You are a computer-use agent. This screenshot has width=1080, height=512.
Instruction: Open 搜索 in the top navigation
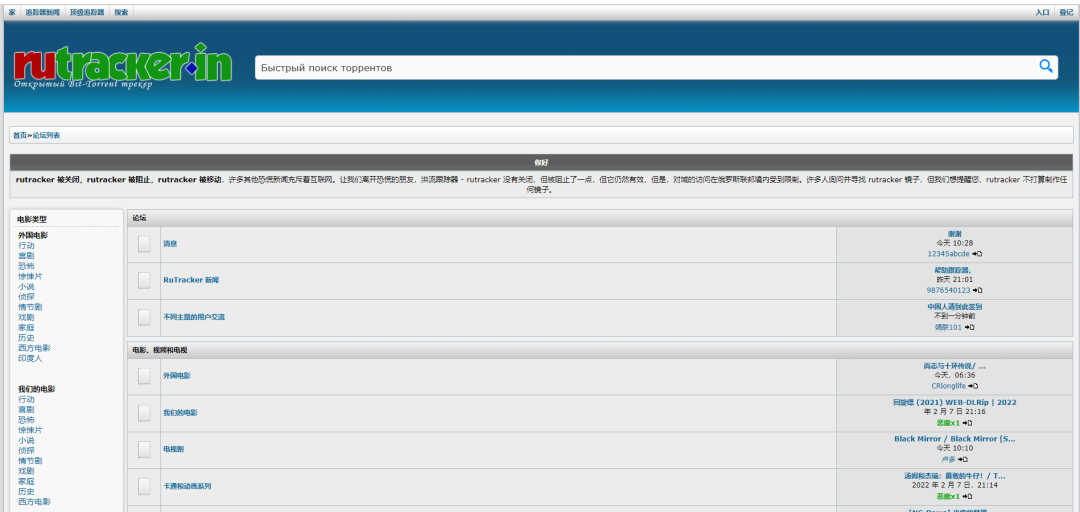pyautogui.click(x=121, y=12)
